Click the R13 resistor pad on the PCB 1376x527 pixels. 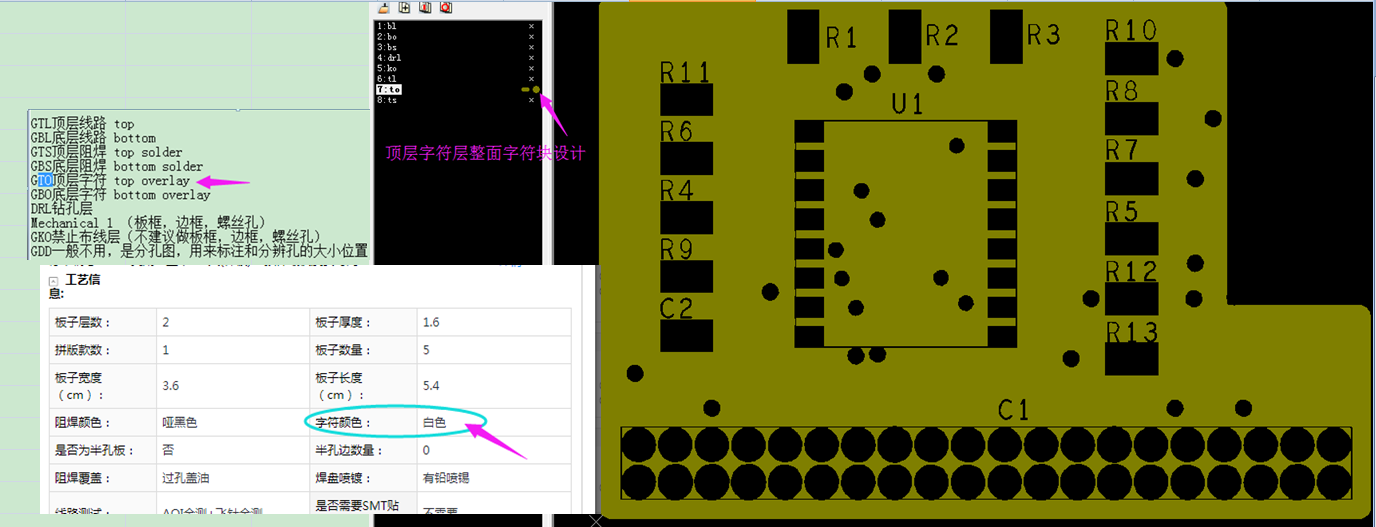[x=1132, y=358]
